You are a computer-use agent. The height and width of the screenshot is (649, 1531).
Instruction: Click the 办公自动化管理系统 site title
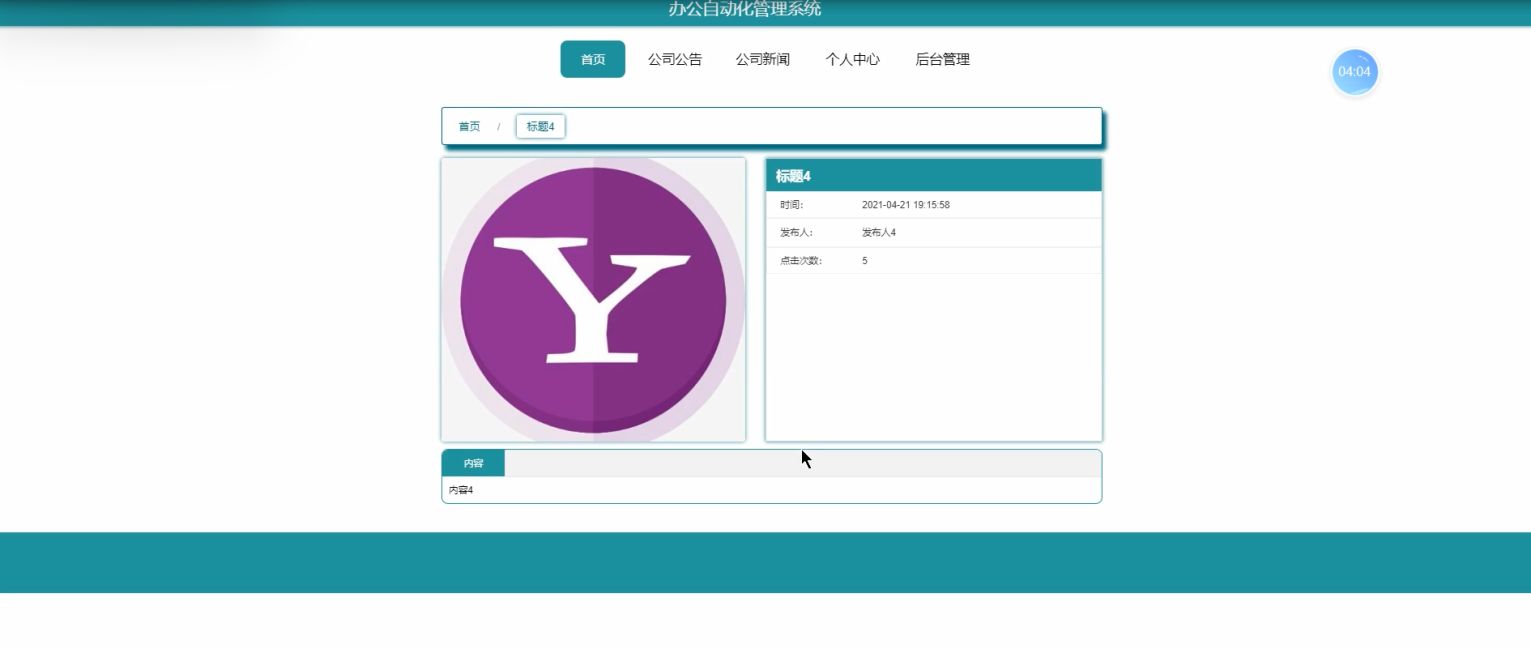click(745, 9)
